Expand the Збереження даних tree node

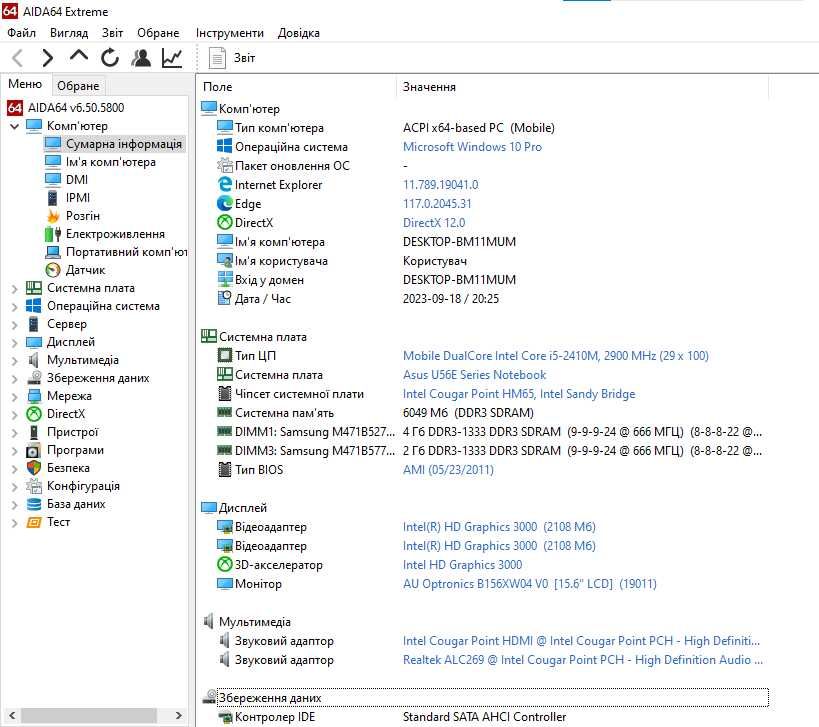point(15,379)
